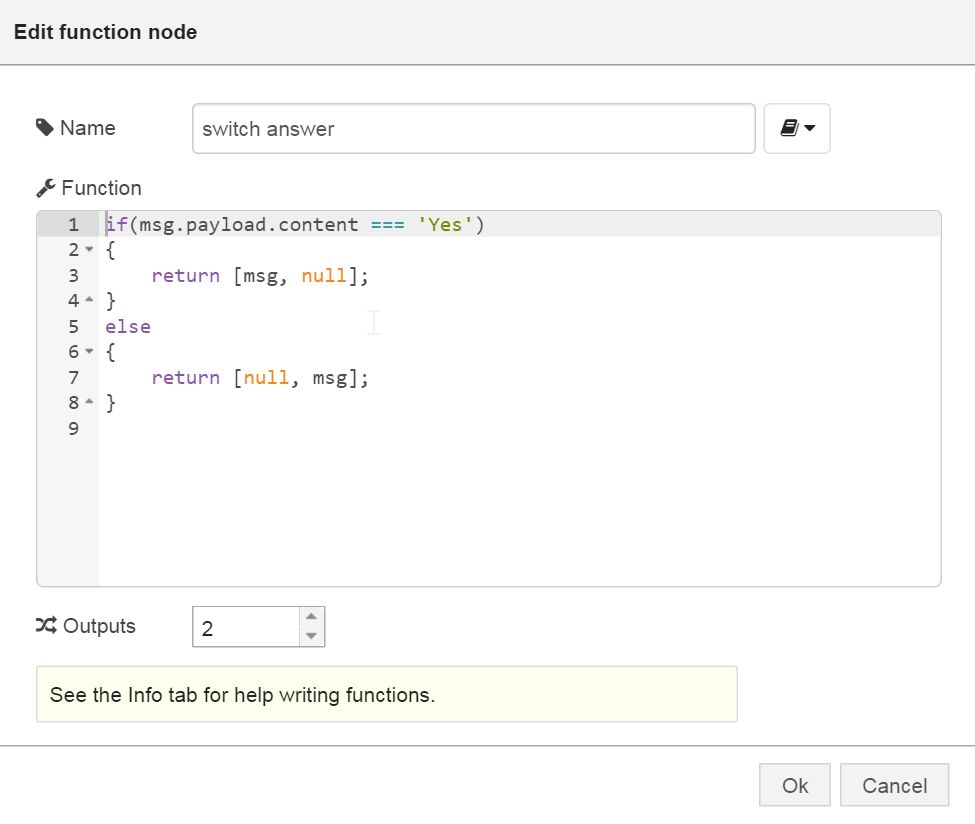
Task: Increase Outputs with the up arrow
Action: (311, 617)
